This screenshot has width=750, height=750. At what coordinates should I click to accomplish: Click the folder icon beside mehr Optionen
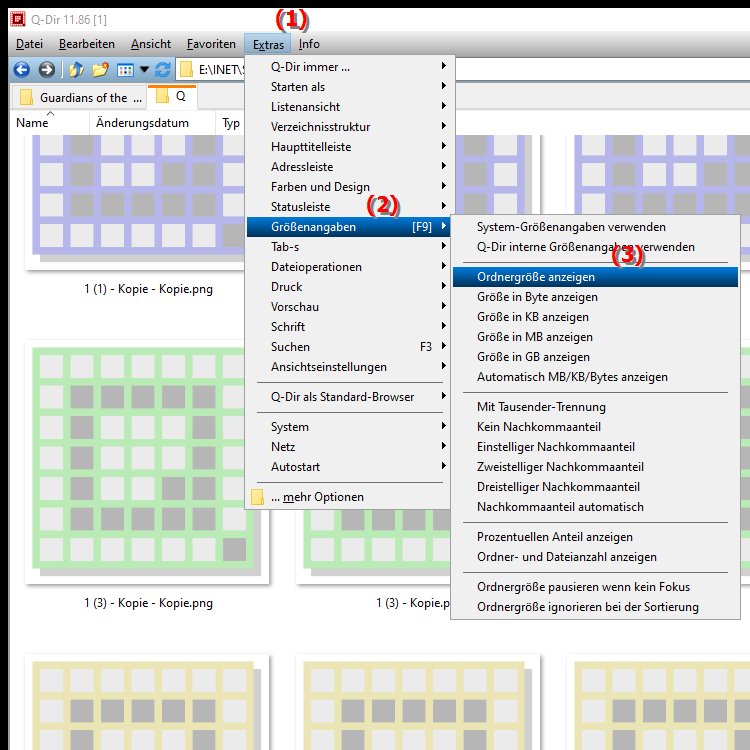[257, 497]
